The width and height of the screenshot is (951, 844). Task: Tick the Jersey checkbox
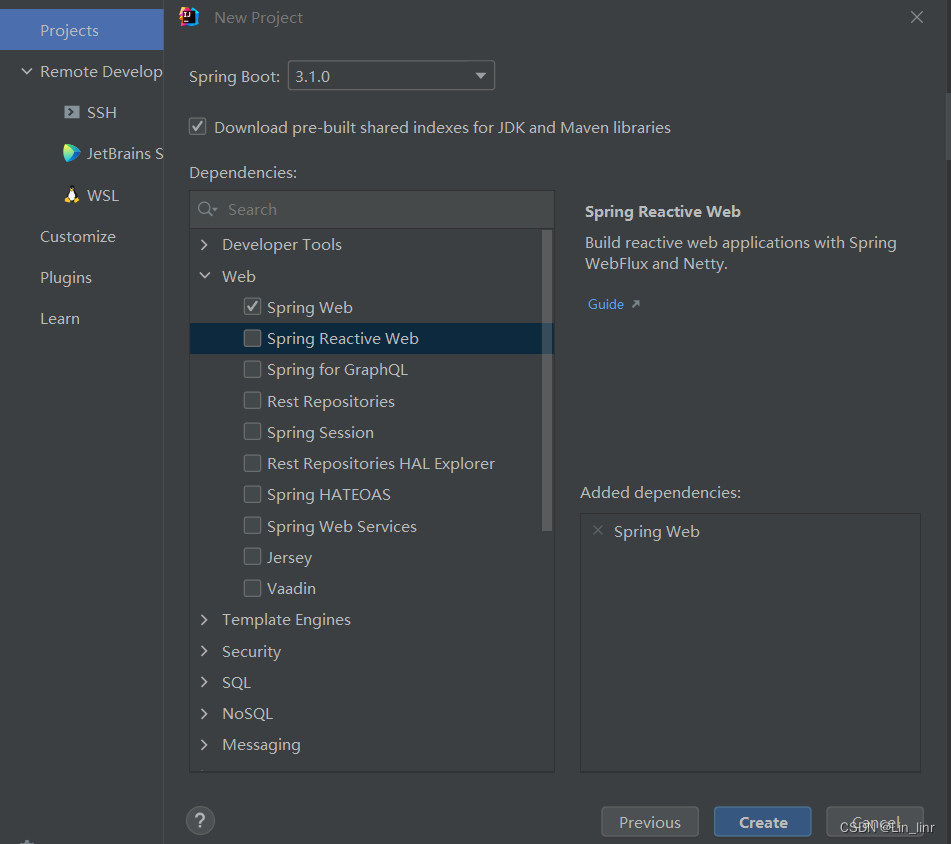click(x=252, y=557)
